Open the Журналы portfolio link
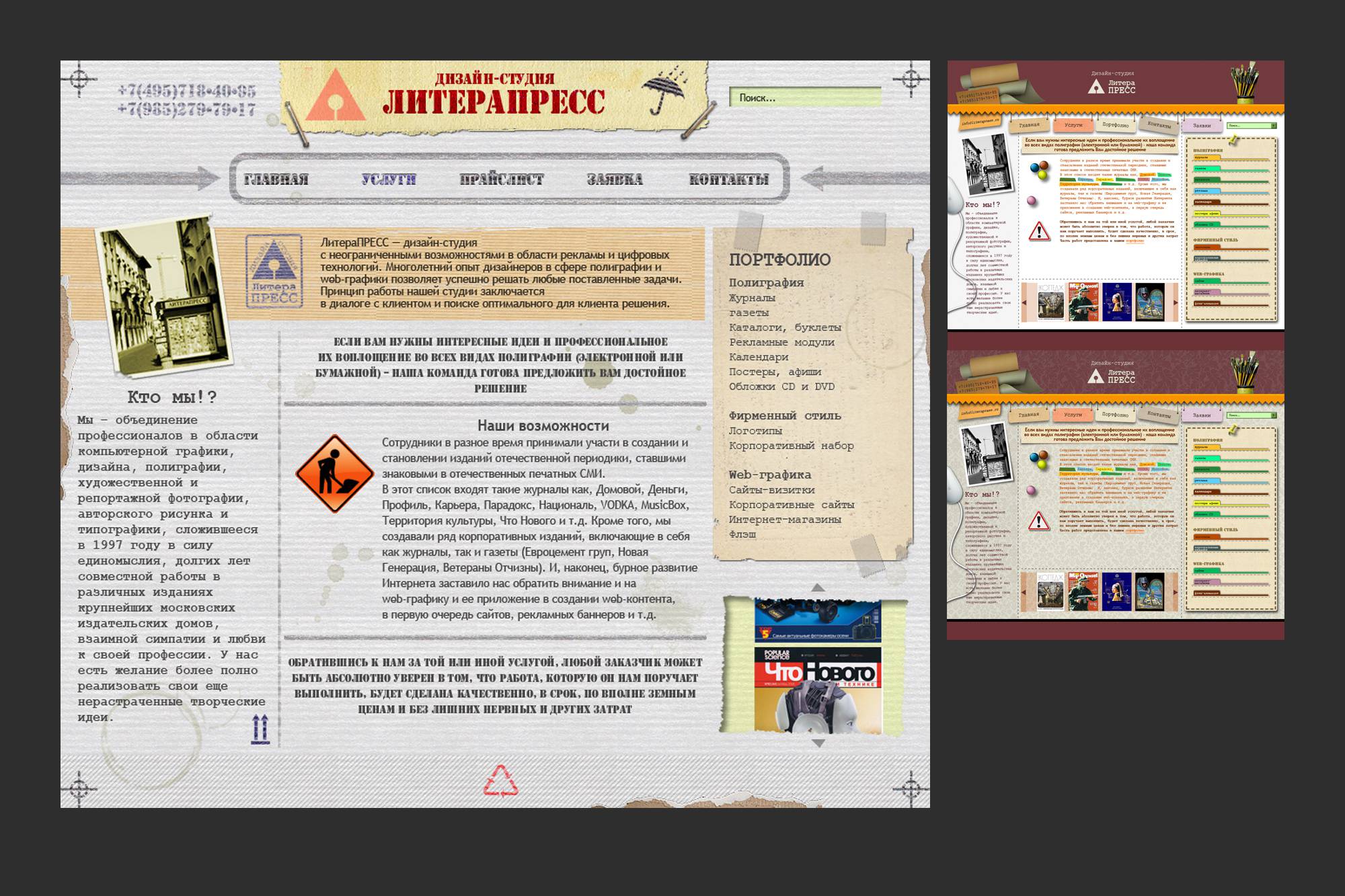Image resolution: width=1345 pixels, height=896 pixels. click(752, 298)
